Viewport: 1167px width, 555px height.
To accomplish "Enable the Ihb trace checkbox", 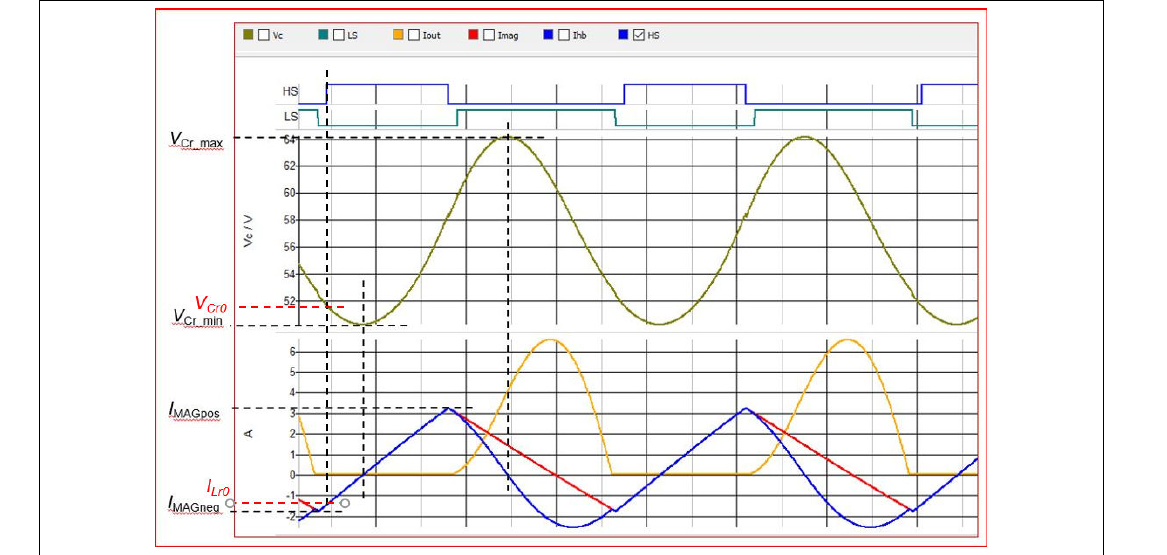I will [564, 35].
